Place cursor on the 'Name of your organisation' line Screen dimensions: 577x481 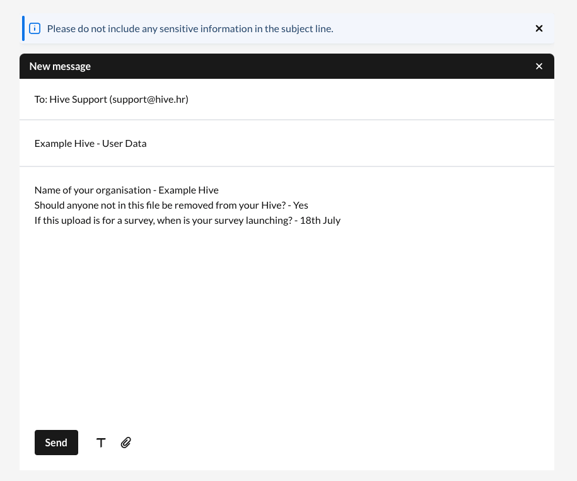tap(126, 190)
